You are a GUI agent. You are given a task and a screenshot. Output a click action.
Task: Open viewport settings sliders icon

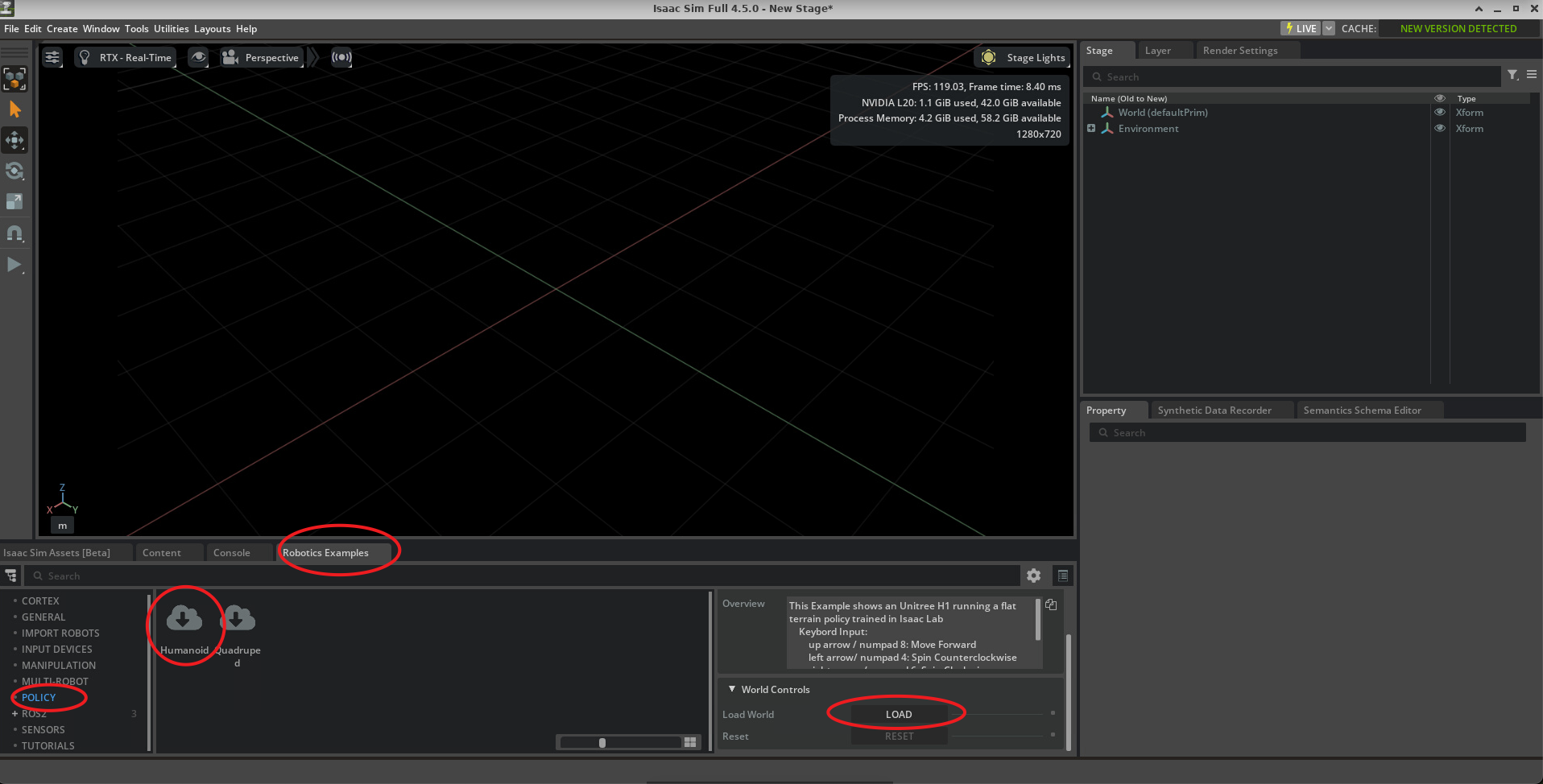coord(52,57)
